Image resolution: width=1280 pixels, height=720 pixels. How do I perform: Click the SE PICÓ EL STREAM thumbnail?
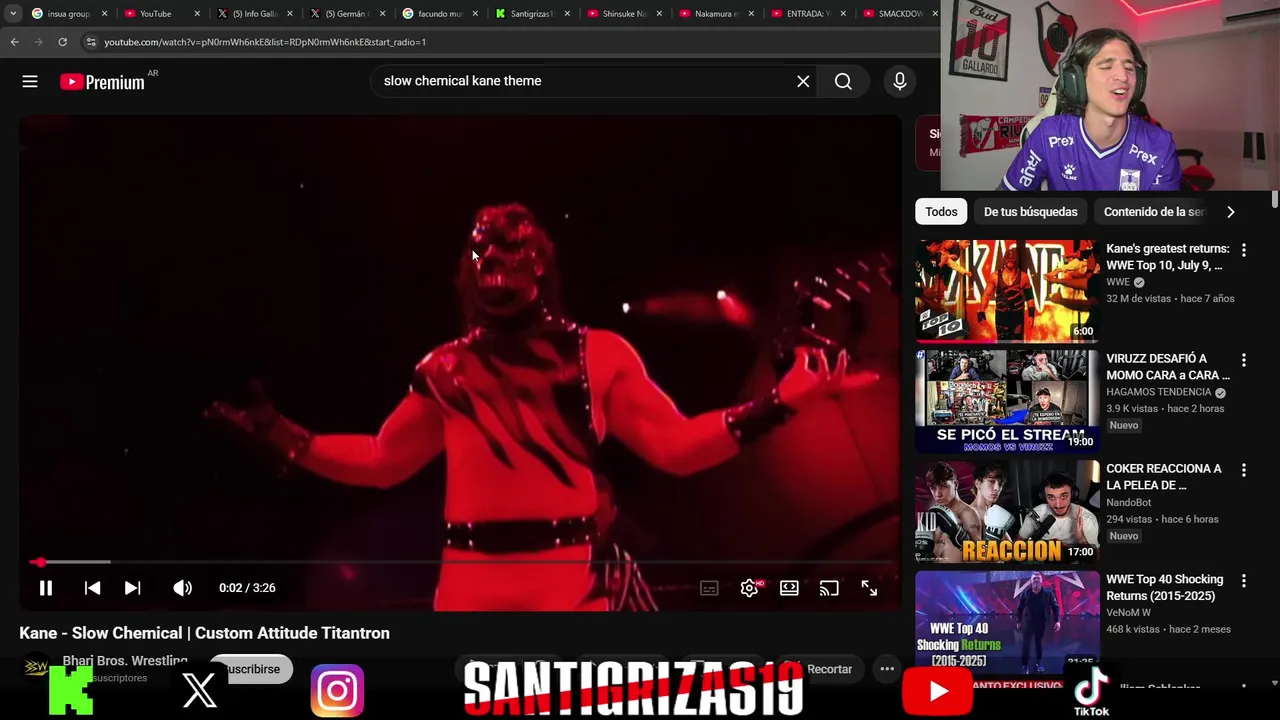coord(1007,401)
